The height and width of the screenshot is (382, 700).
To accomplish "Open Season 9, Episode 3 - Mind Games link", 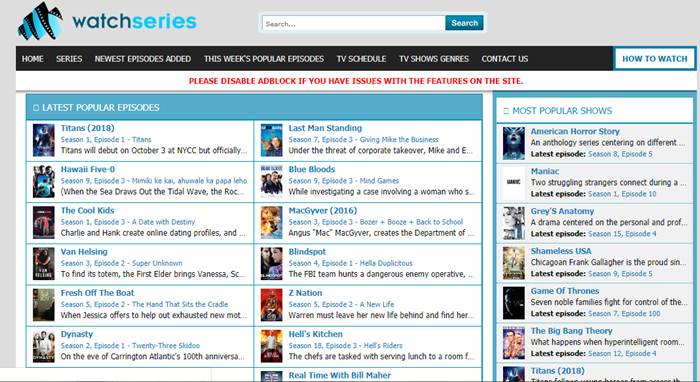I will click(344, 181).
